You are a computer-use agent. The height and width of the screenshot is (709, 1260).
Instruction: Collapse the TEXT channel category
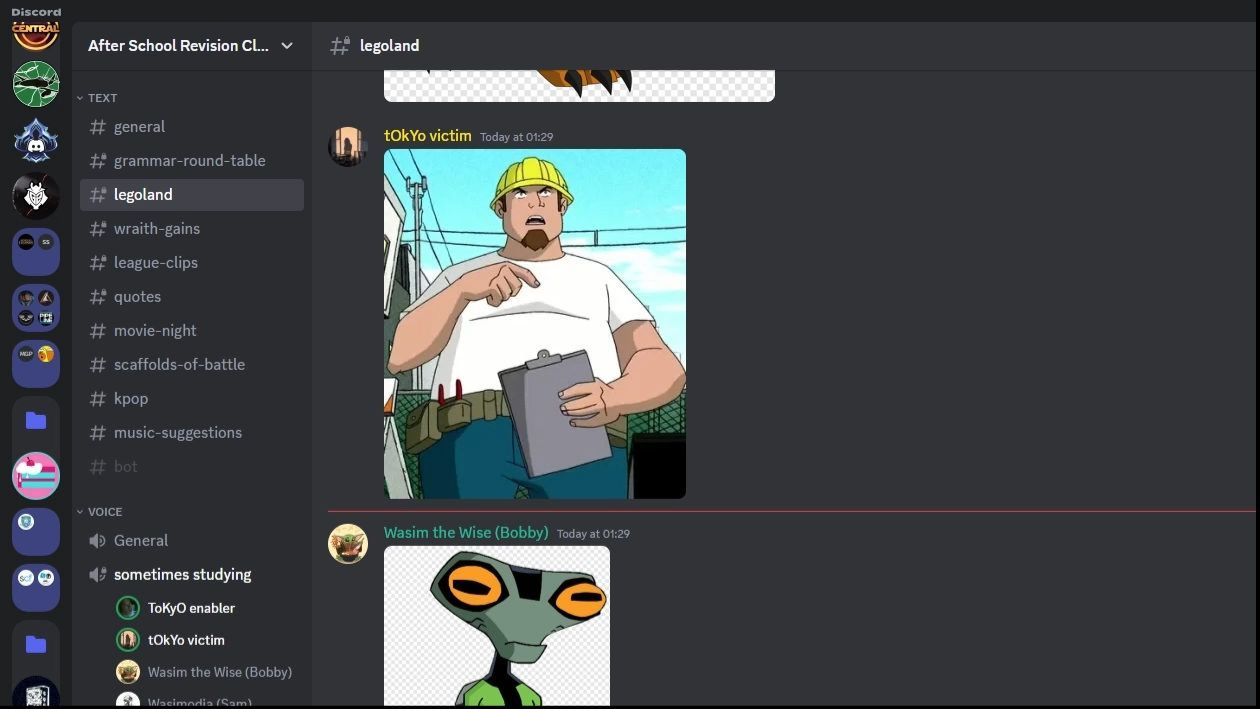[97, 98]
